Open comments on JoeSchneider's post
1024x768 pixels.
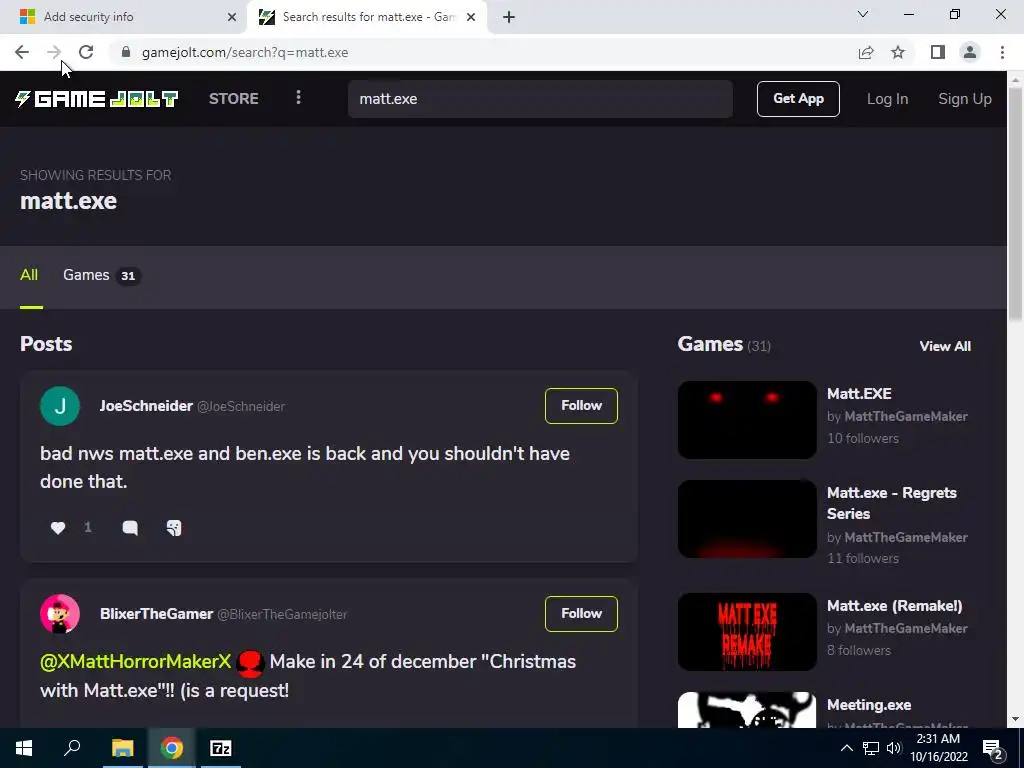(130, 528)
